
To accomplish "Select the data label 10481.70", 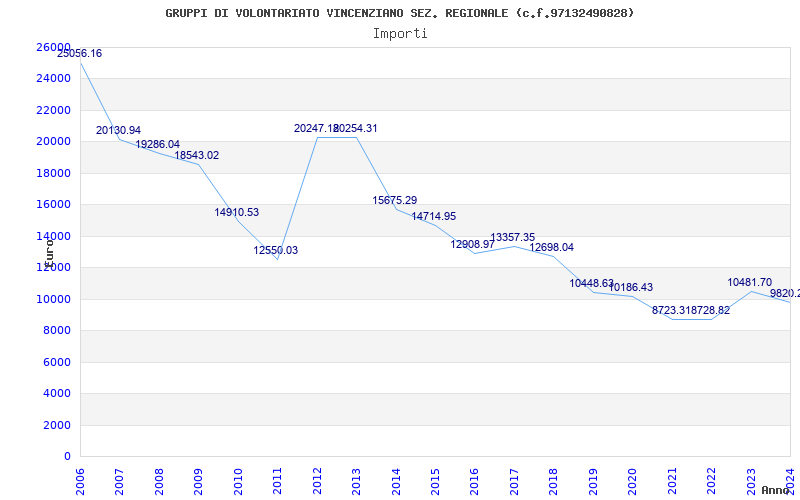I will coord(749,282).
